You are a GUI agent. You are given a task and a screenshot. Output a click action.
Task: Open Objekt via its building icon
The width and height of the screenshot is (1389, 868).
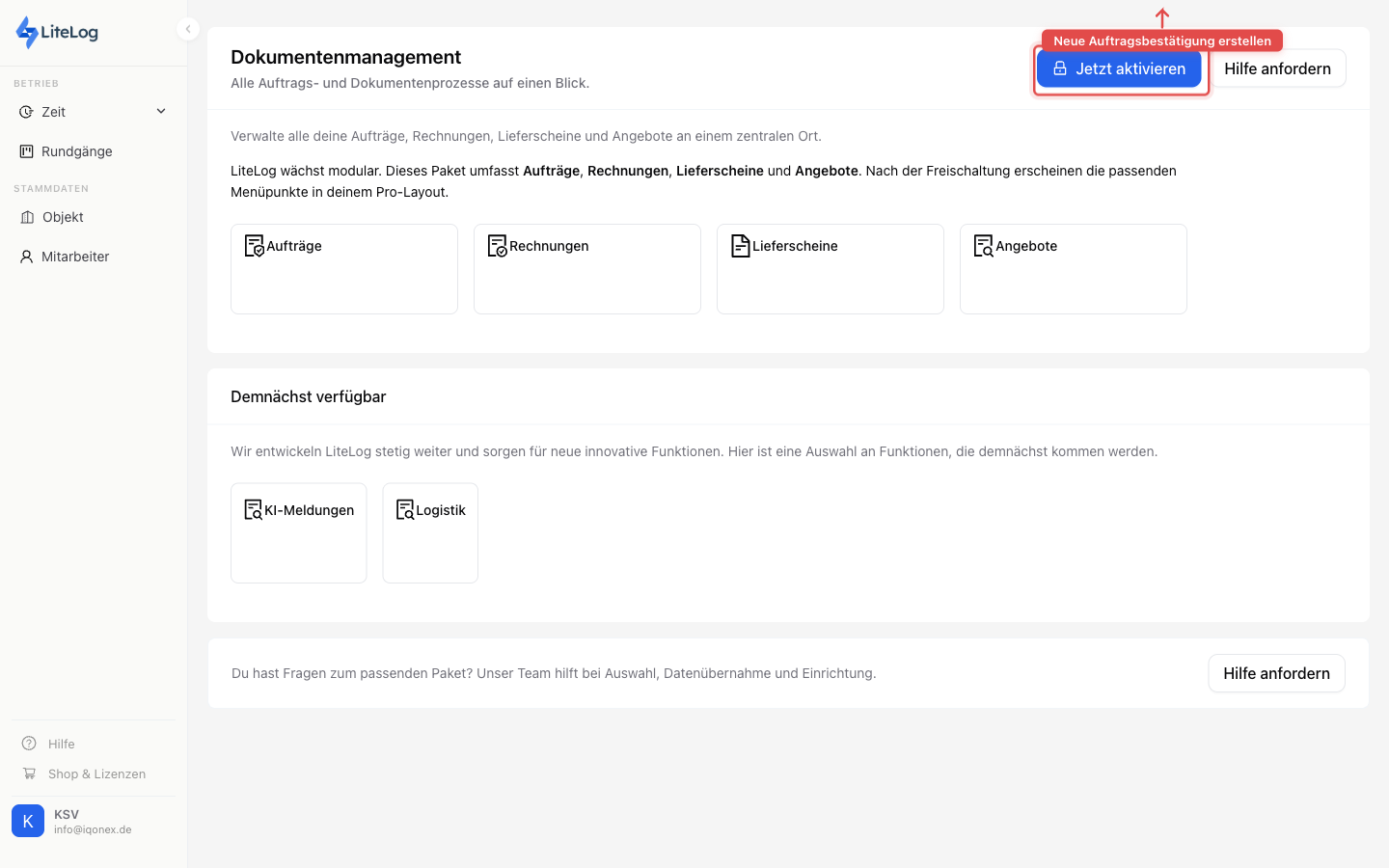[x=27, y=217]
